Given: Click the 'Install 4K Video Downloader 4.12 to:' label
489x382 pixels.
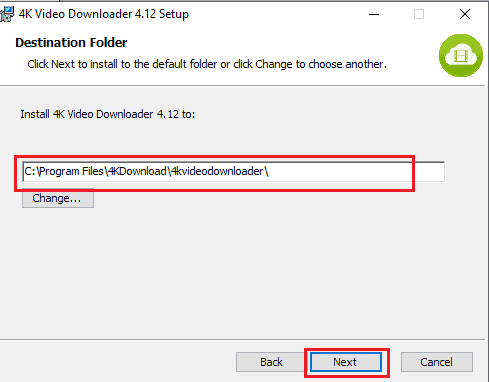Looking at the screenshot, I should (x=108, y=114).
